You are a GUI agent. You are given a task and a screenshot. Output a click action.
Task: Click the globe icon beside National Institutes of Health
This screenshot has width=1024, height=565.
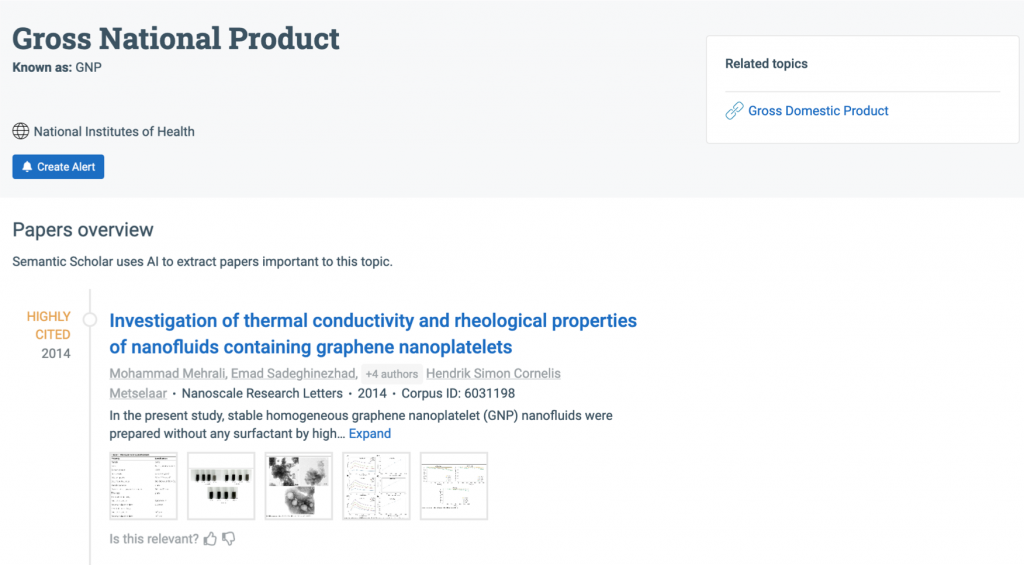pos(20,131)
